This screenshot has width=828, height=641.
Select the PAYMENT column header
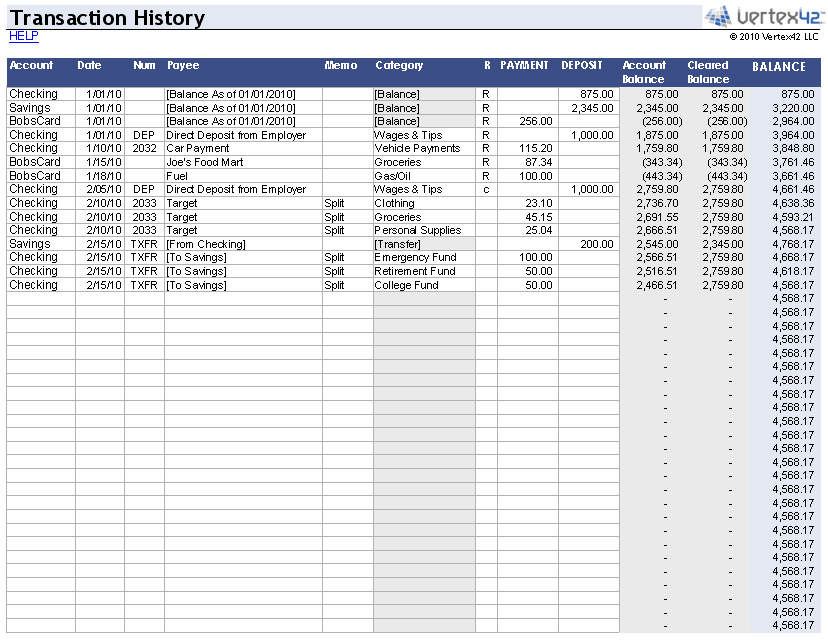pos(524,65)
